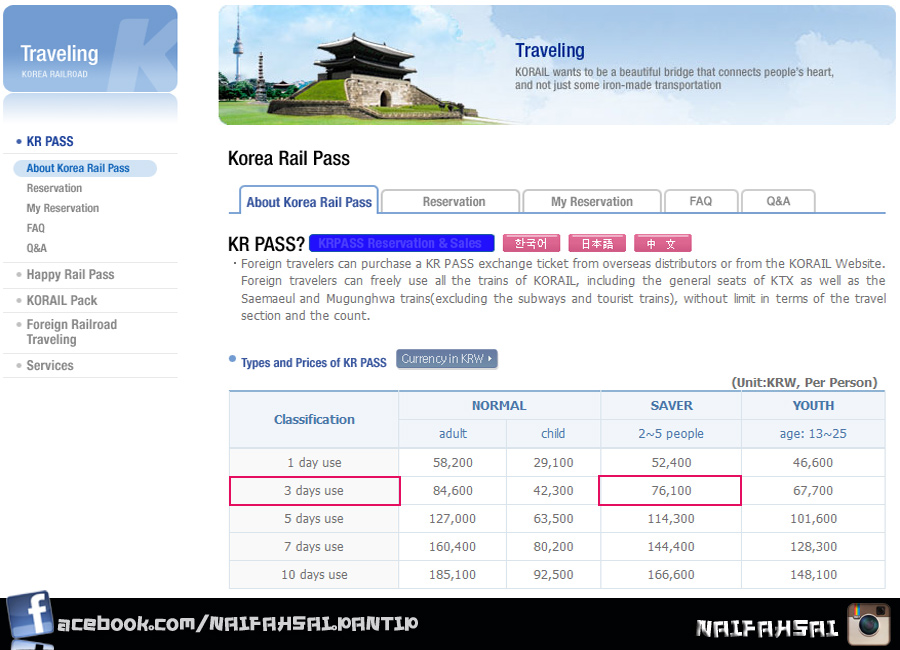This screenshot has width=900, height=650.
Task: Click the child price 63,500
Action: coord(553,519)
